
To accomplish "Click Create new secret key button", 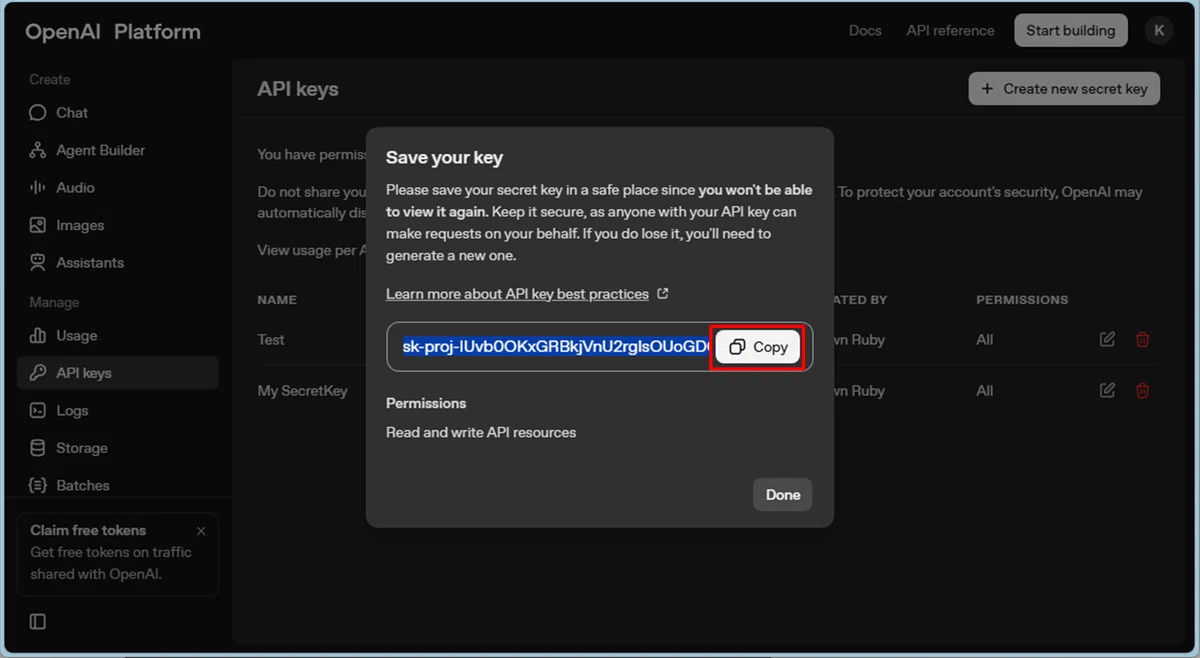I will pyautogui.click(x=1064, y=89).
